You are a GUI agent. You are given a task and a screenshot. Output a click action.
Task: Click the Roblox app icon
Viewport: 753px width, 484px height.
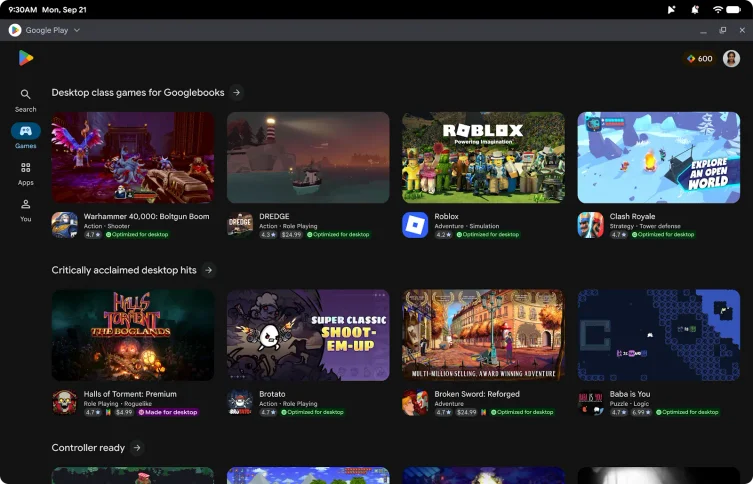coord(415,225)
